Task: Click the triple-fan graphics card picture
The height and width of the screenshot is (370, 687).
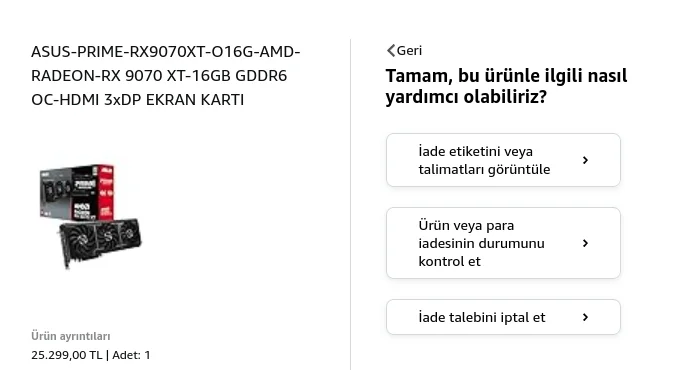Action: [x=100, y=242]
